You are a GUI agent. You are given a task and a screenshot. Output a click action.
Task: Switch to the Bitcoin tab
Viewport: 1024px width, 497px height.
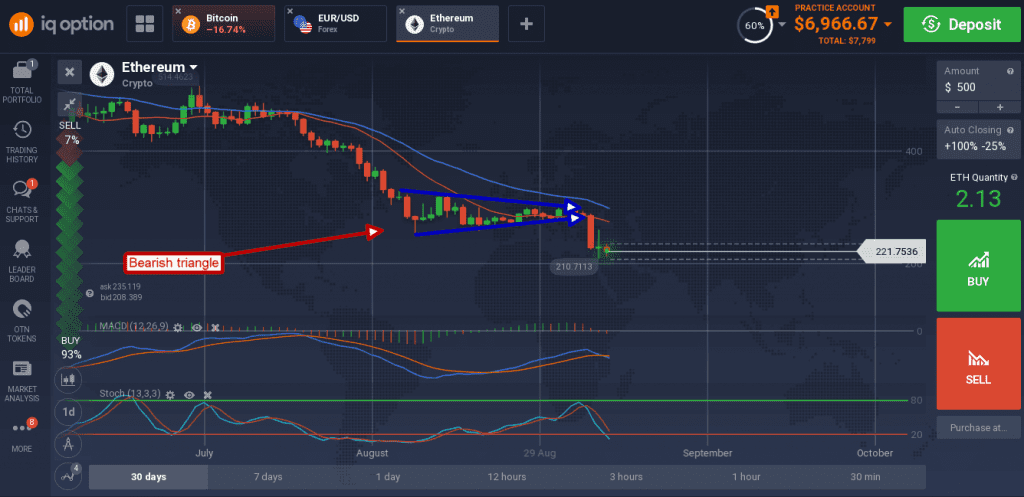225,24
